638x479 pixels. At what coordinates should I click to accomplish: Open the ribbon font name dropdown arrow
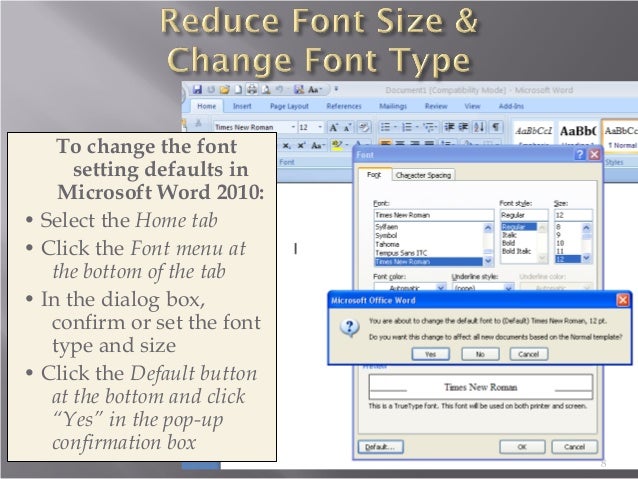[x=293, y=127]
